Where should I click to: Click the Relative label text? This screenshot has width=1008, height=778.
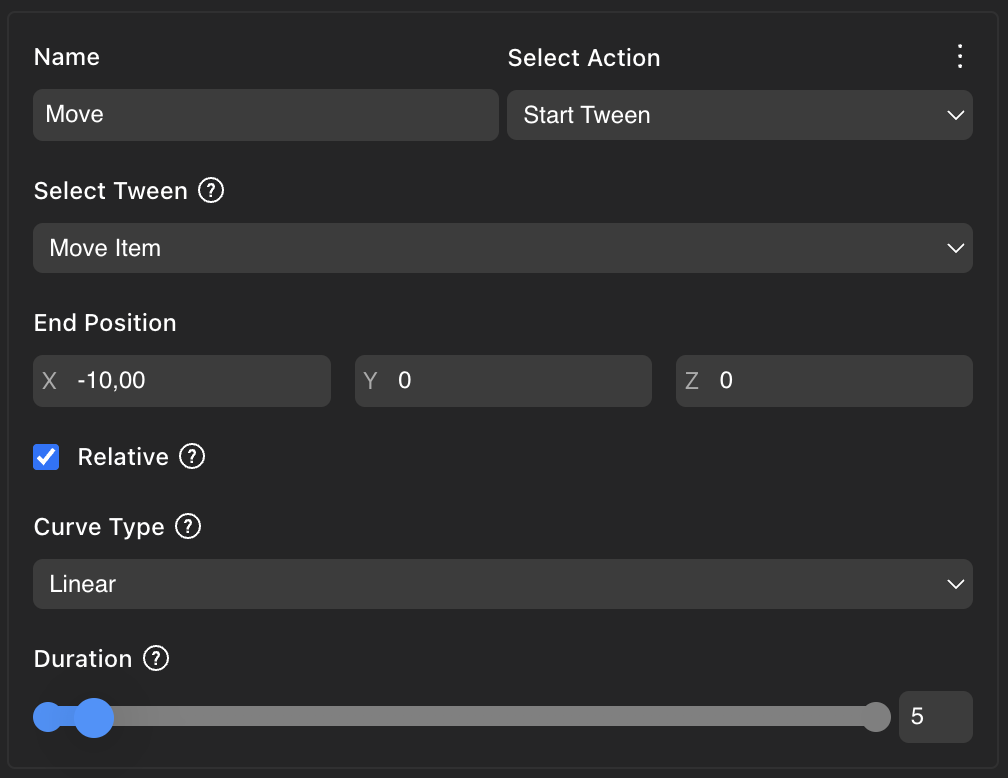click(123, 457)
